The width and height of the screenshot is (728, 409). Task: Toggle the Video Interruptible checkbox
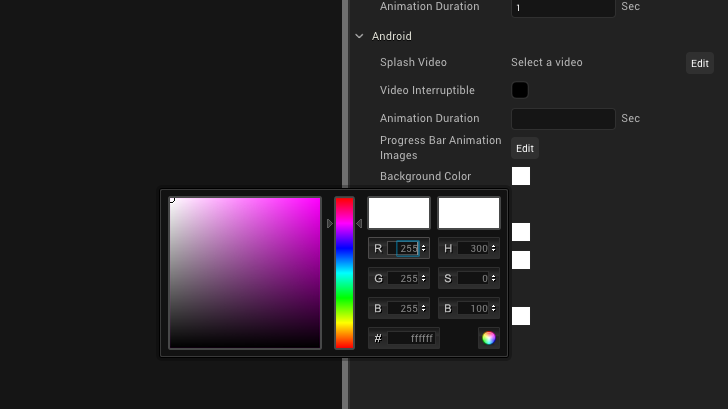point(520,90)
